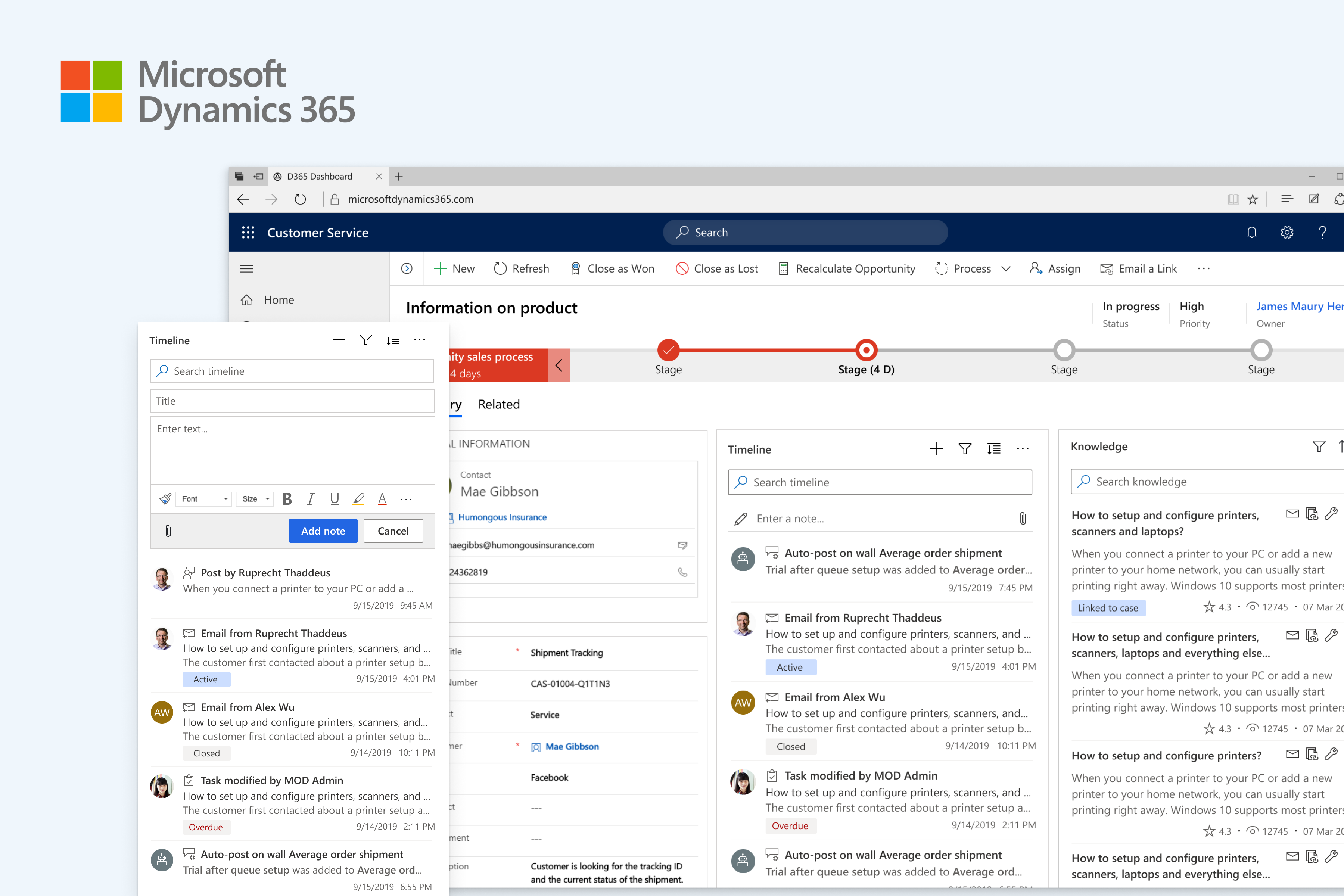Click the app launcher waffle icon
Viewport: 1344px width, 896px height.
click(x=248, y=233)
